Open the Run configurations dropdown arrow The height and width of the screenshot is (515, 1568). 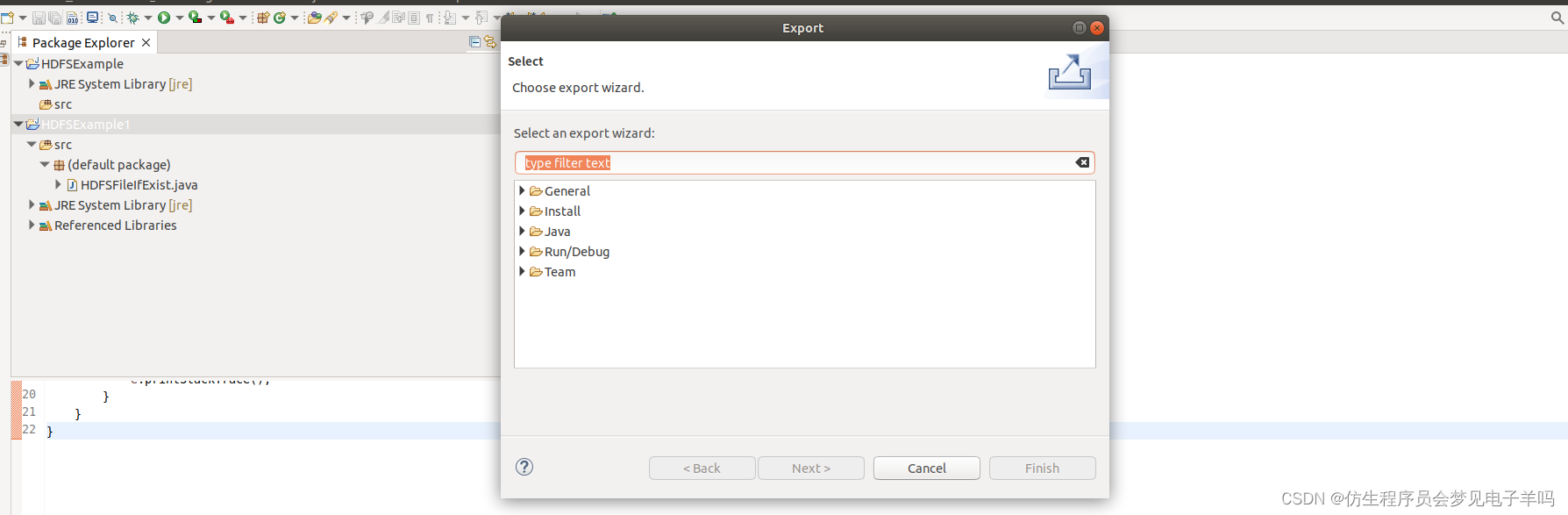[179, 18]
